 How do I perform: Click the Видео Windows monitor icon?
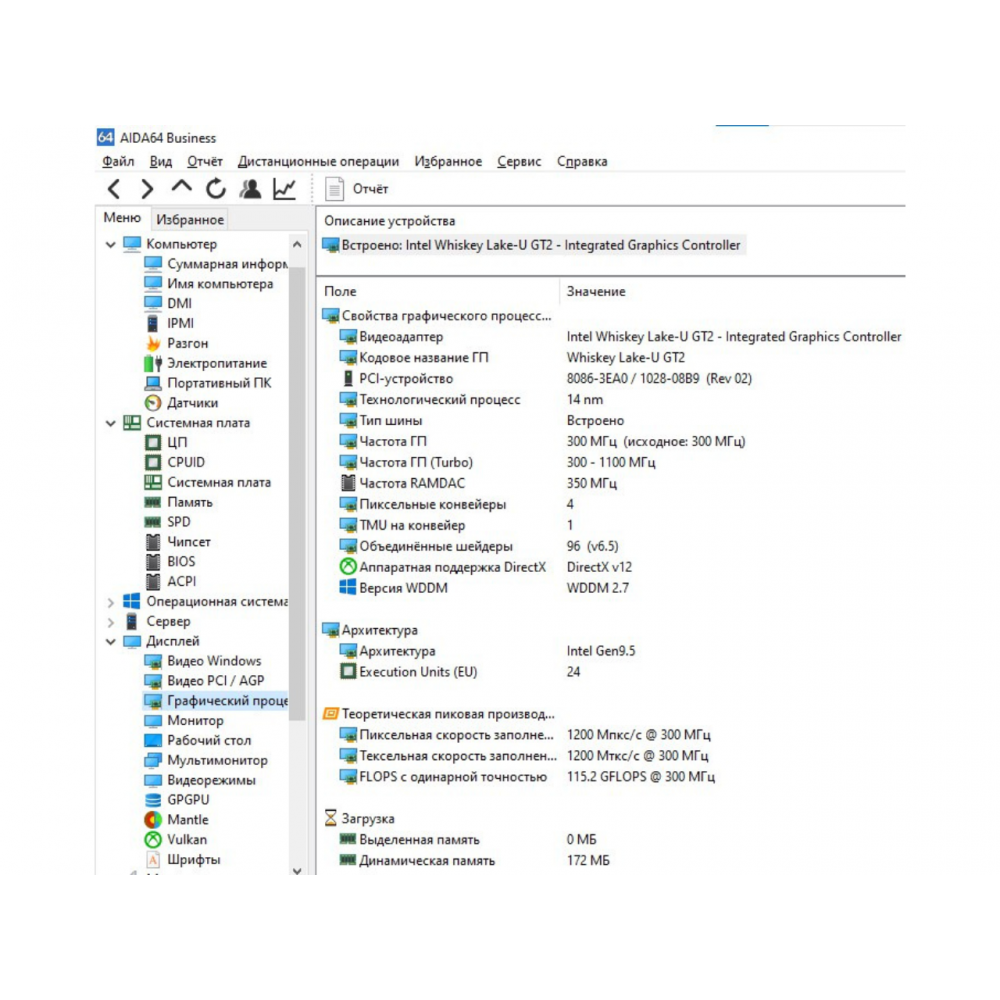(x=153, y=661)
